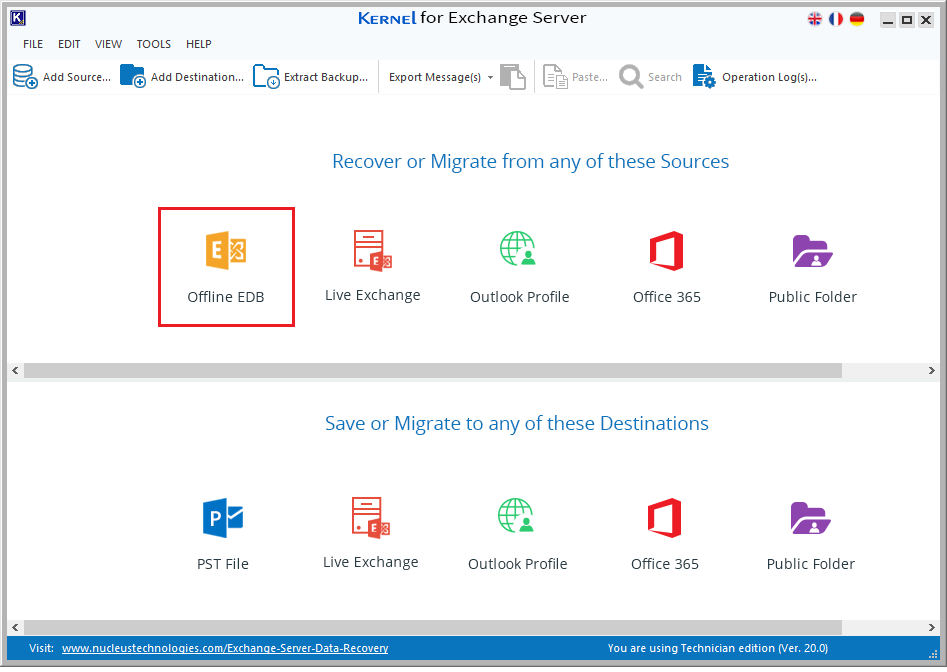Click the Destinations horizontal scrollbar thumb
Screen dimensions: 947x672
tap(432, 627)
